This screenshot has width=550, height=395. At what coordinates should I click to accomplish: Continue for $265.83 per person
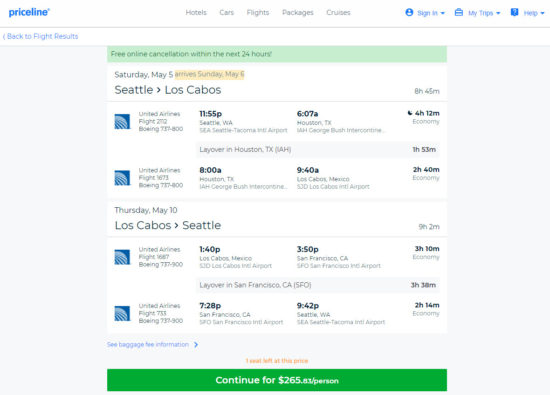coord(277,380)
